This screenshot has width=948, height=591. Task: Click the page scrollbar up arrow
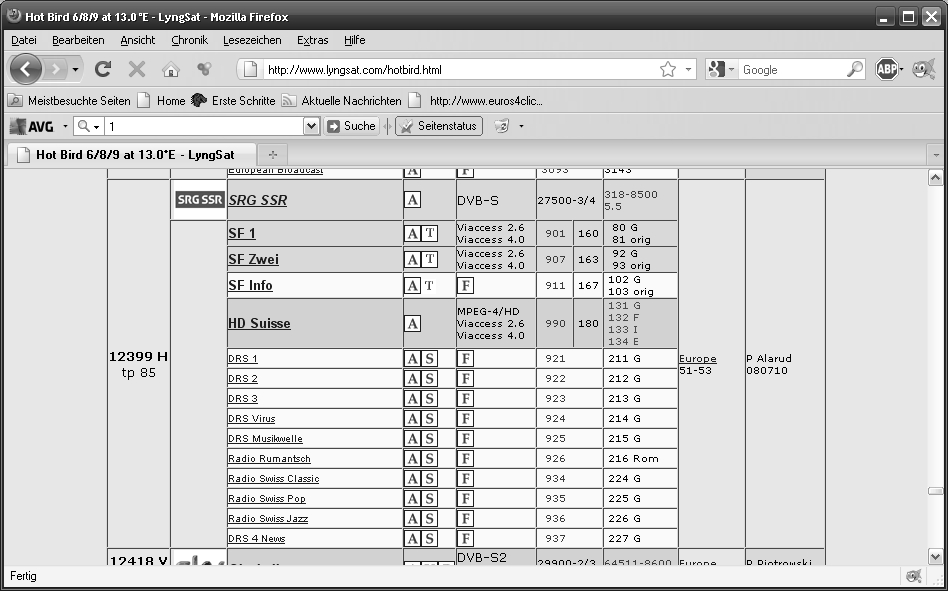point(935,178)
